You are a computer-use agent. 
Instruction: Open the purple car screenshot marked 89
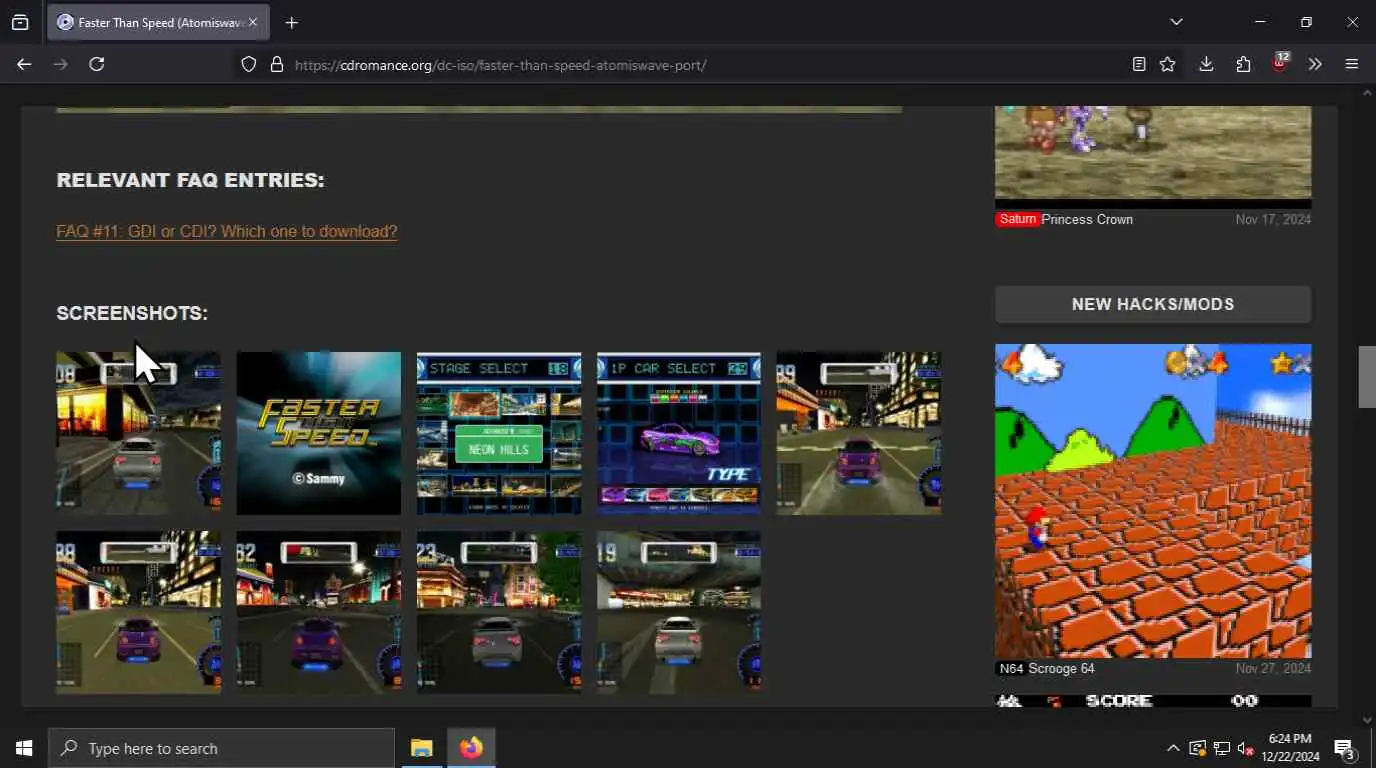click(859, 433)
